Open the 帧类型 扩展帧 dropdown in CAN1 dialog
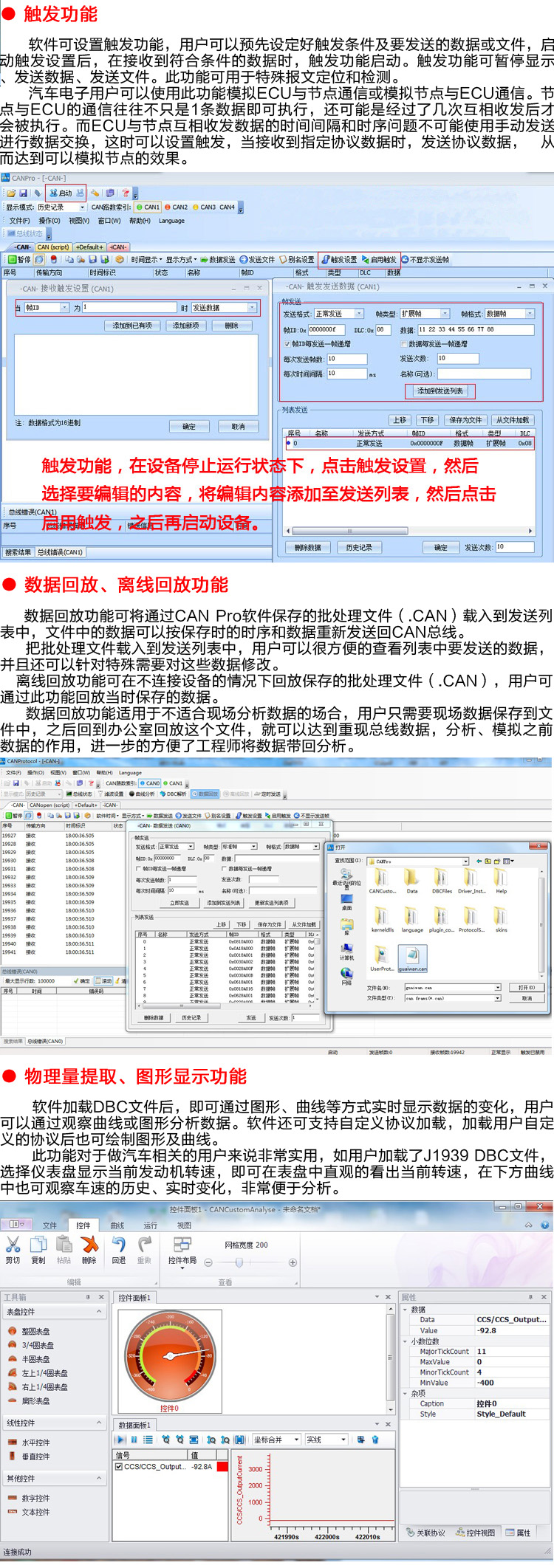The width and height of the screenshot is (554, 1568). click(x=445, y=314)
